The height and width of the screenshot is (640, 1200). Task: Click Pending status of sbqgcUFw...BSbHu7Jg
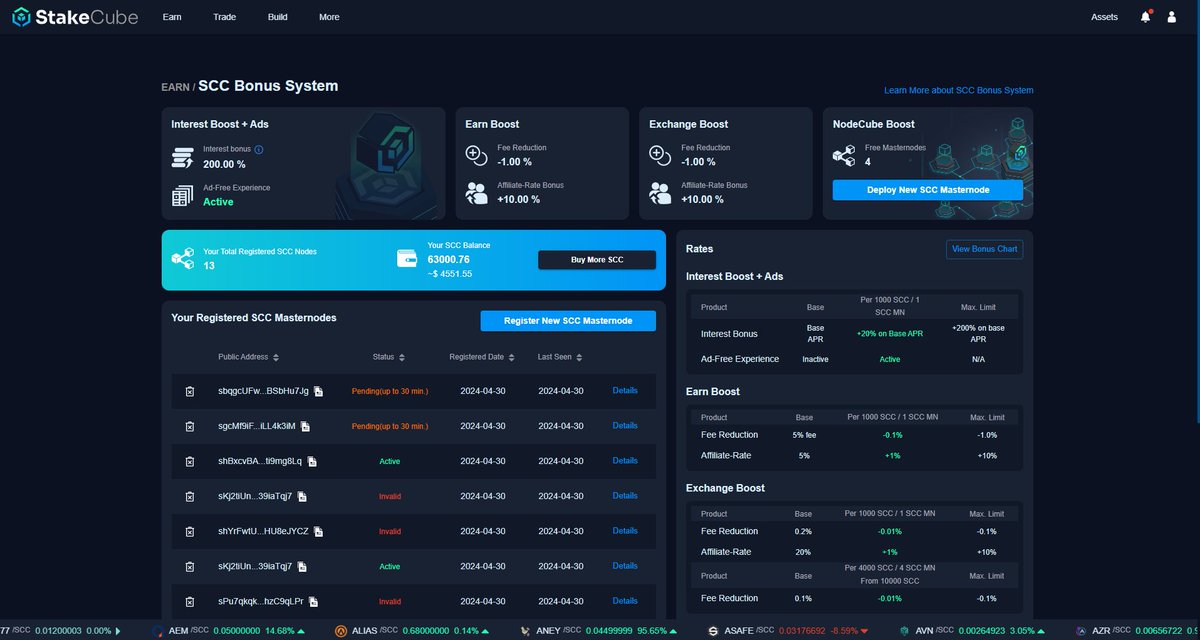point(389,391)
